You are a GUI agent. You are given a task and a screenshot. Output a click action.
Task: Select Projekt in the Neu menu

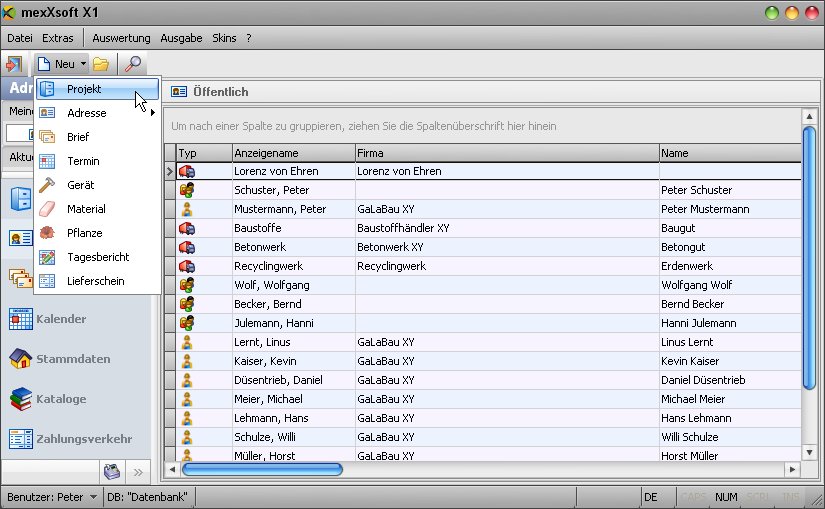coord(97,89)
